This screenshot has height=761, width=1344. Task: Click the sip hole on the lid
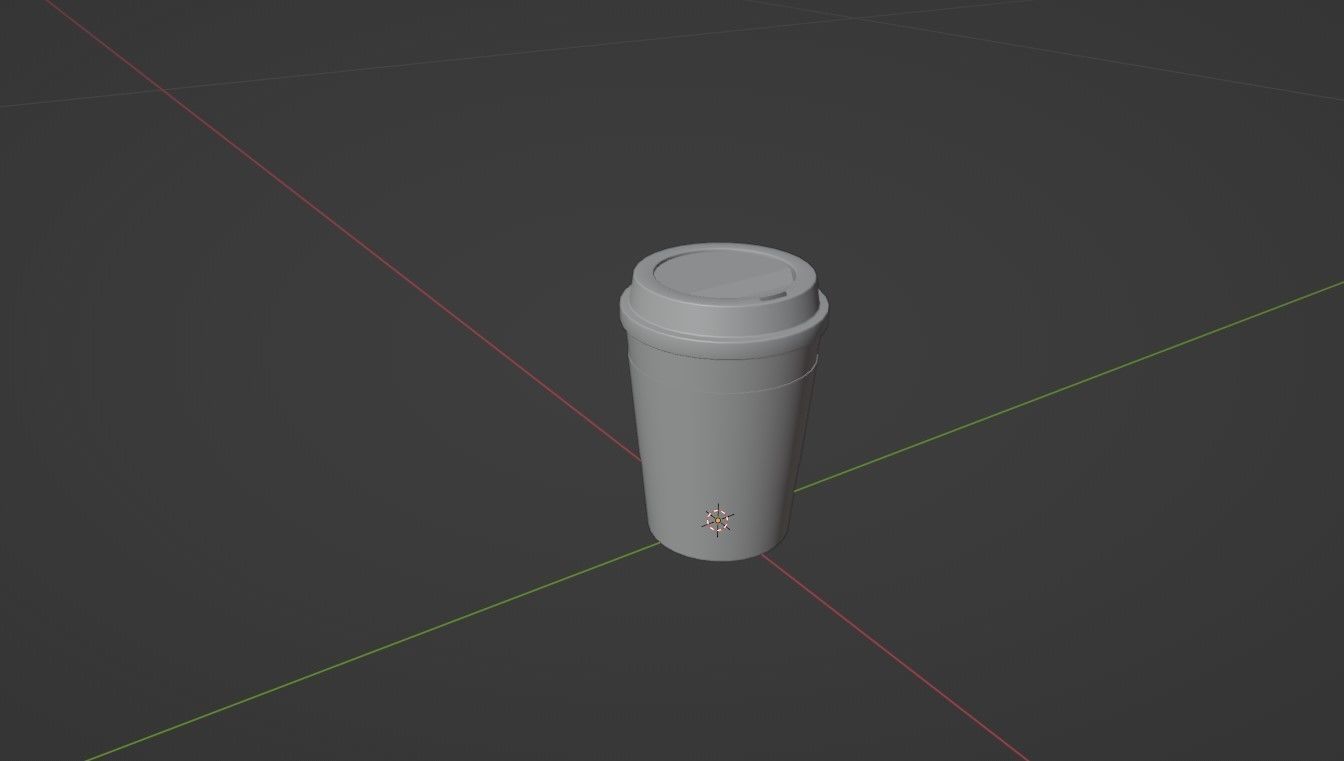point(771,297)
